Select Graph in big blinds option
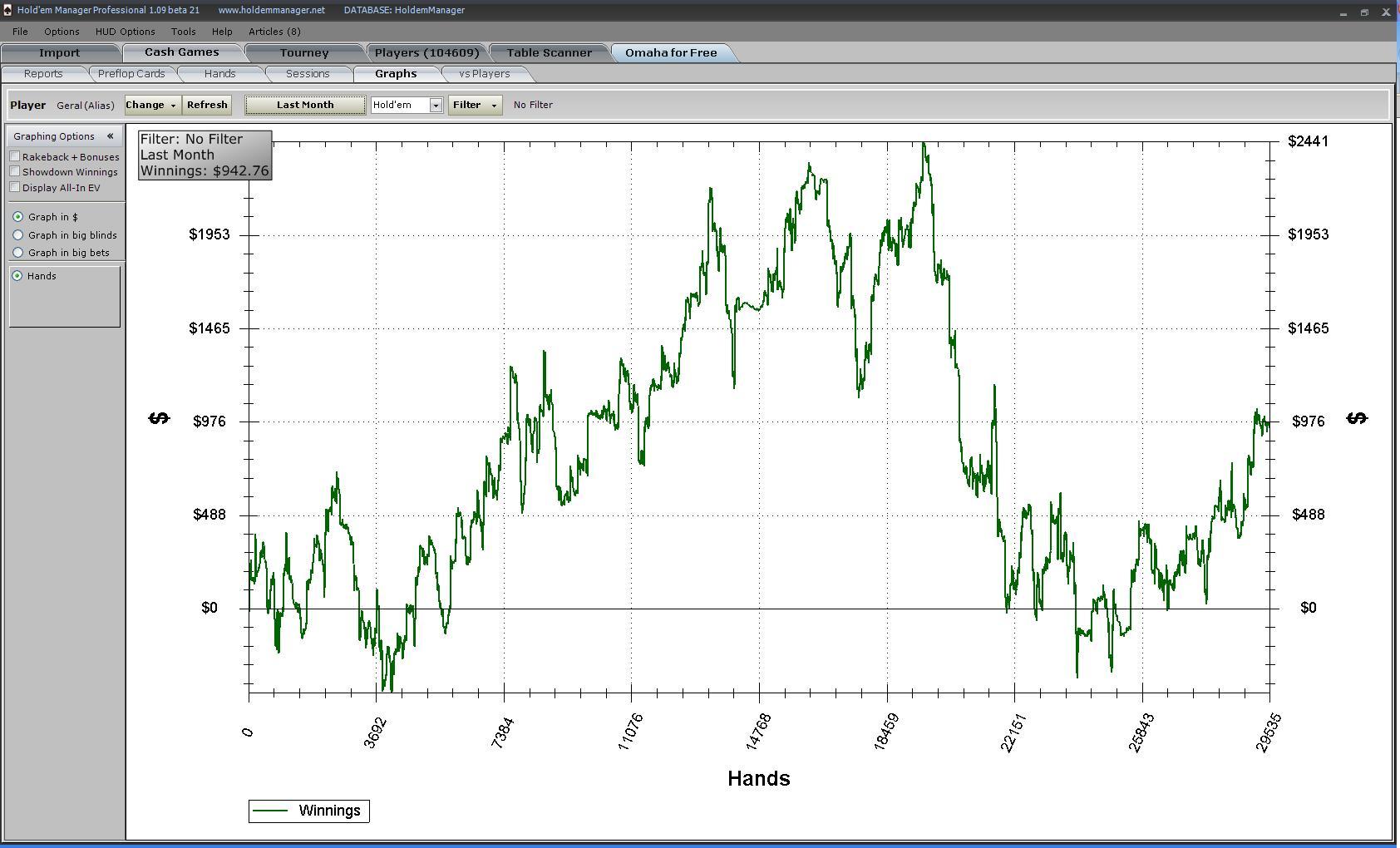Screen dimensions: 1400x848 (17, 235)
